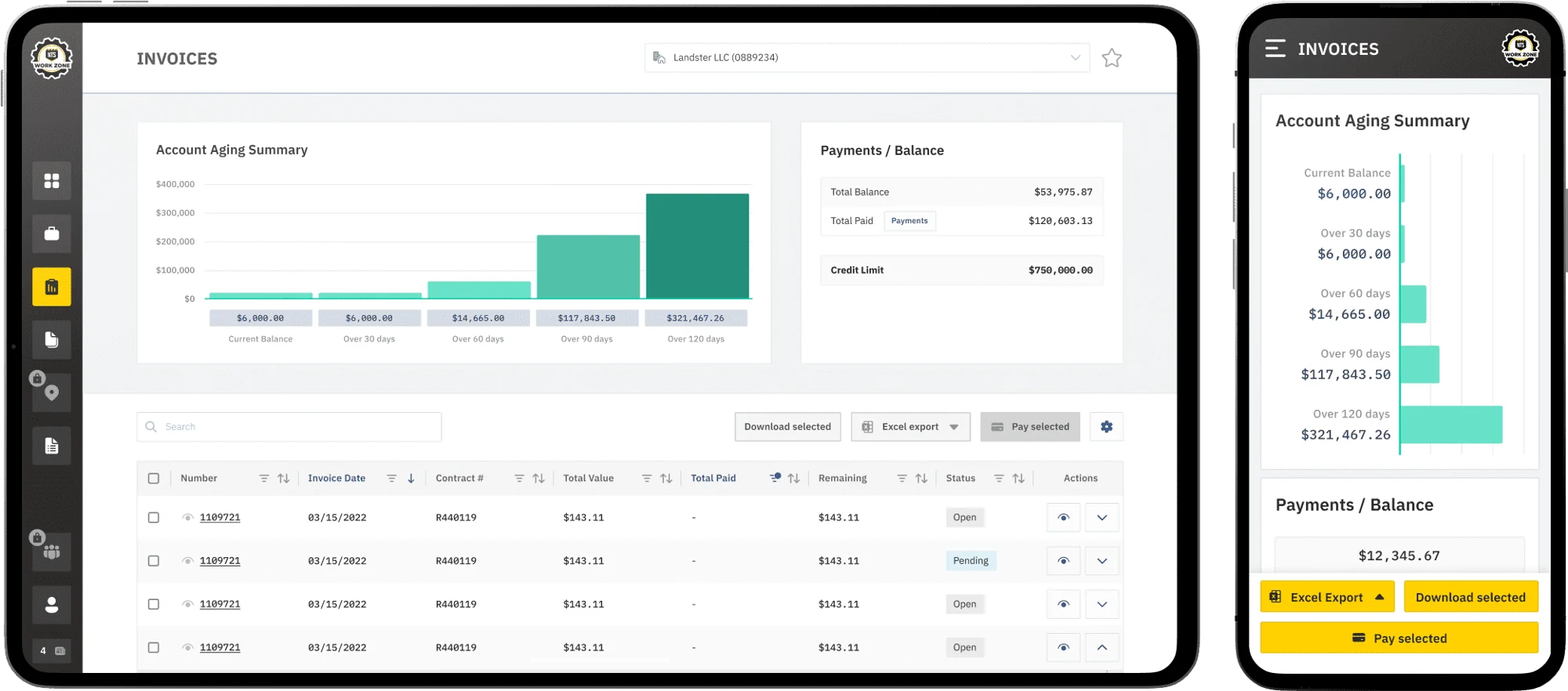Toggle the select-all checkbox in table header
This screenshot has width=1568, height=691.
[x=154, y=479]
